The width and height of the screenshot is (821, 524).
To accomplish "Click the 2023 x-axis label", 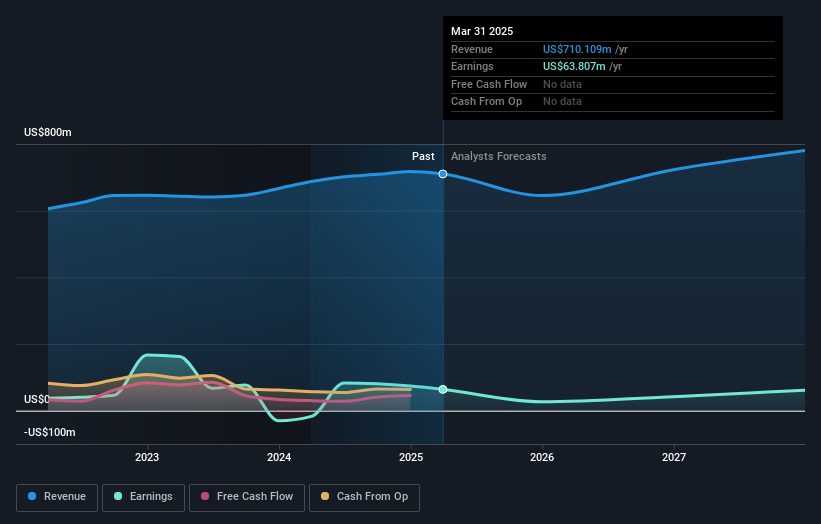I will [x=147, y=457].
